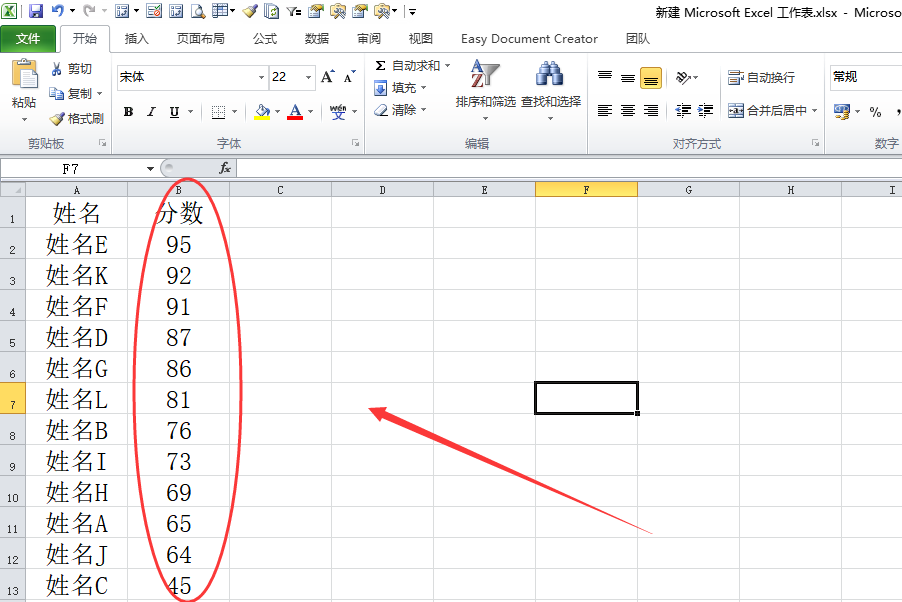Click the Paste (粘贴) clipboard icon
The height and width of the screenshot is (602, 902).
click(x=24, y=75)
